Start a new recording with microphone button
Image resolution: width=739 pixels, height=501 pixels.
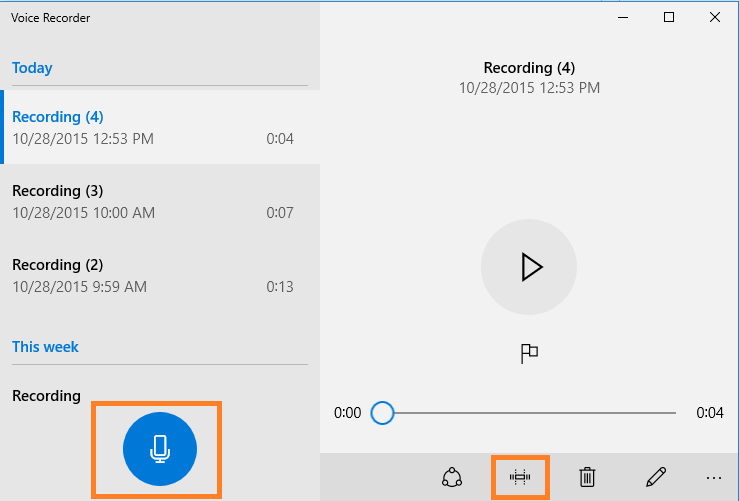point(160,449)
